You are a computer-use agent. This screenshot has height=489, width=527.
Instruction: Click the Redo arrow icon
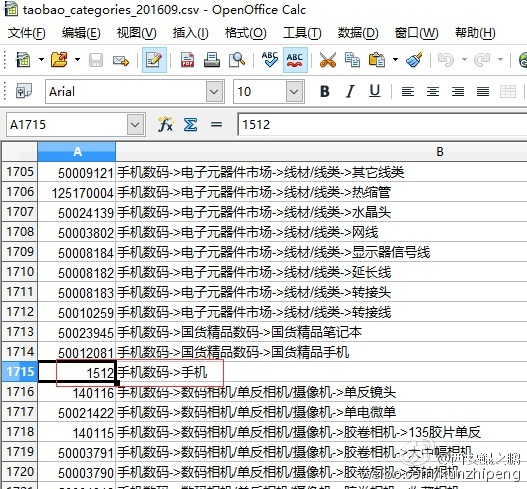point(482,60)
